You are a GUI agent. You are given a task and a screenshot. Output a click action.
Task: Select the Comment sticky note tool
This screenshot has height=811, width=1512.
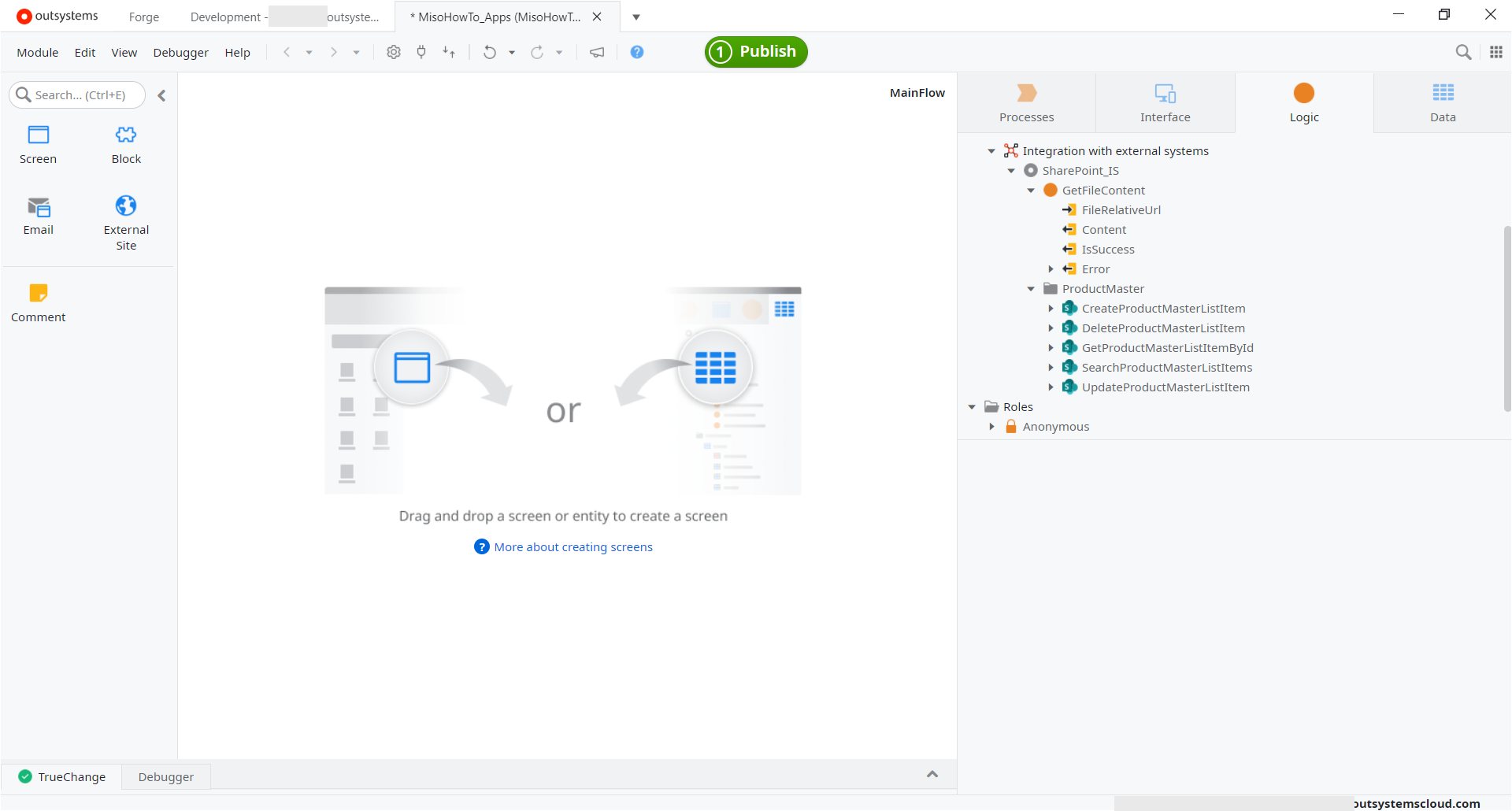click(x=38, y=294)
